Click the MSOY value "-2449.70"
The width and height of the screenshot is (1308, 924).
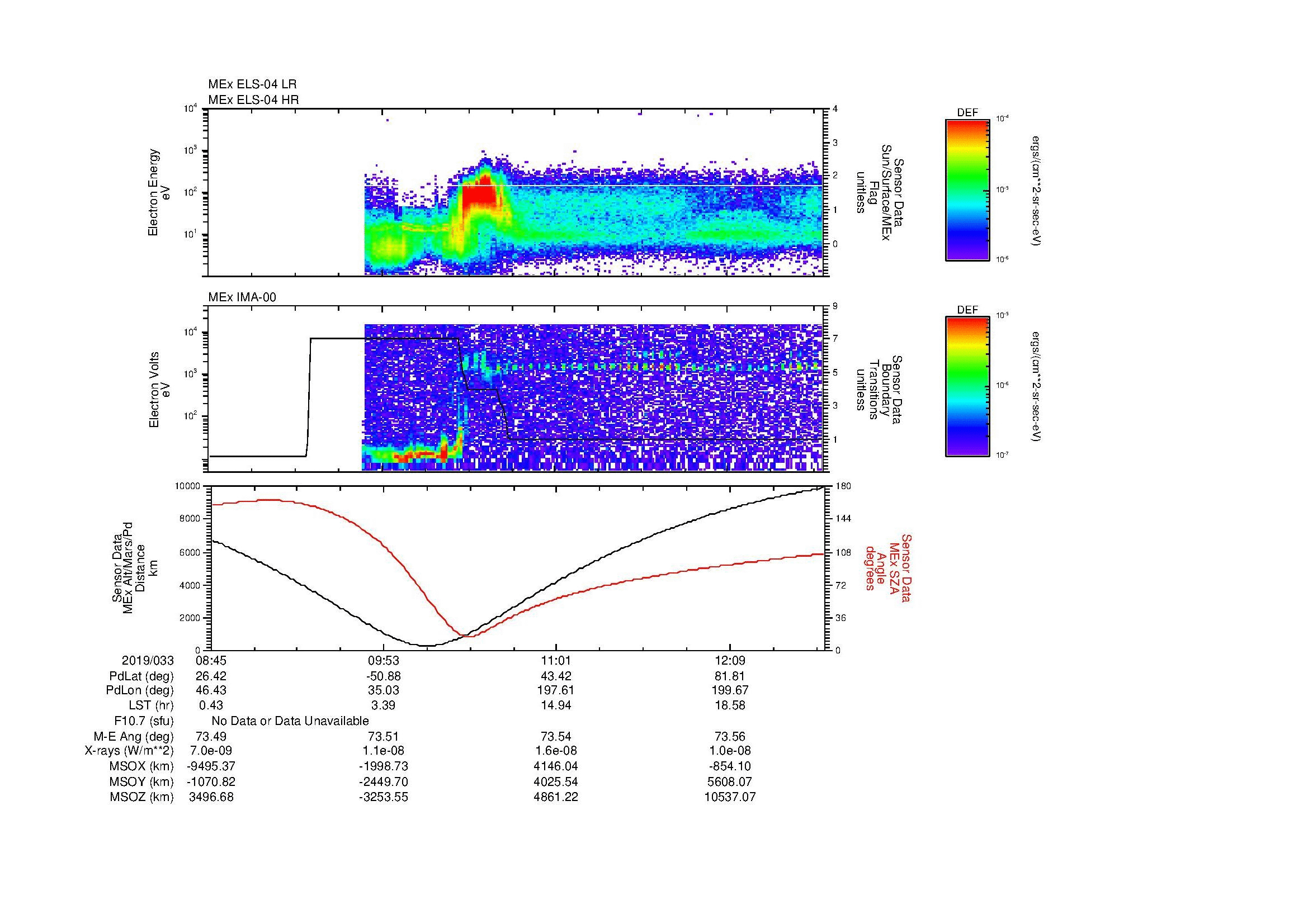click(384, 781)
